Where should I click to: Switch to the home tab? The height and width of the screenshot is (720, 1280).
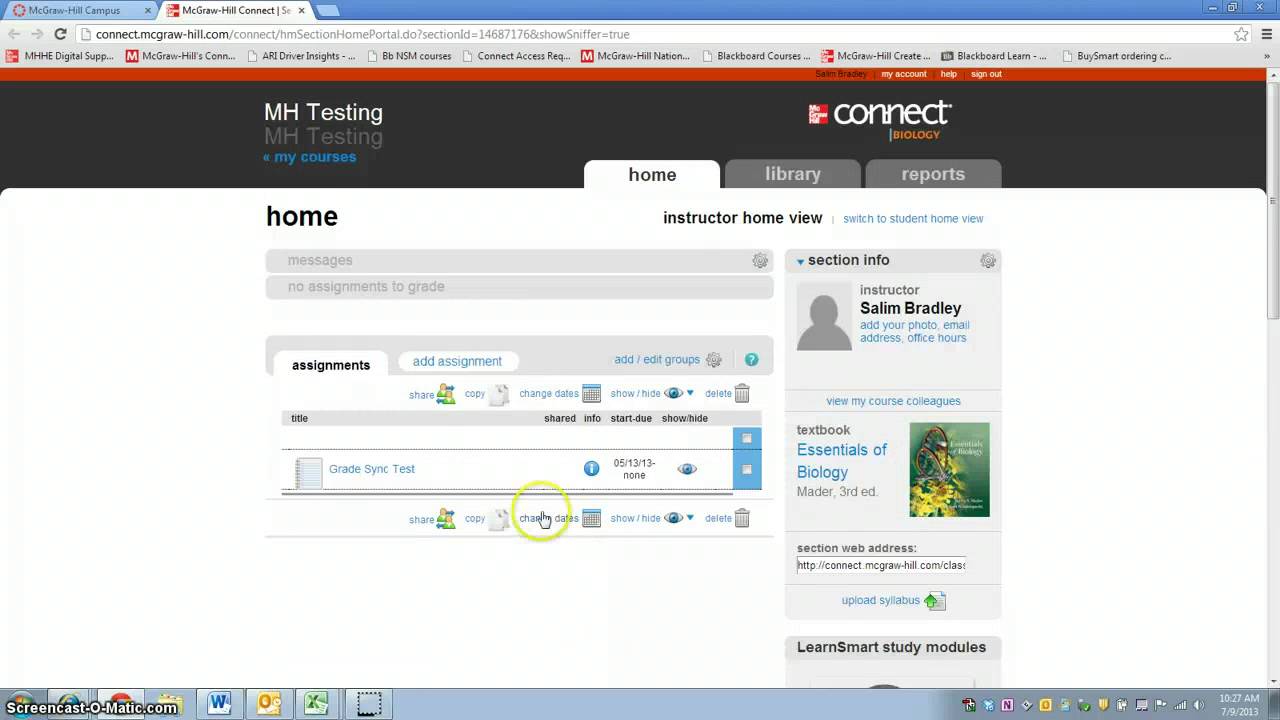pos(652,174)
